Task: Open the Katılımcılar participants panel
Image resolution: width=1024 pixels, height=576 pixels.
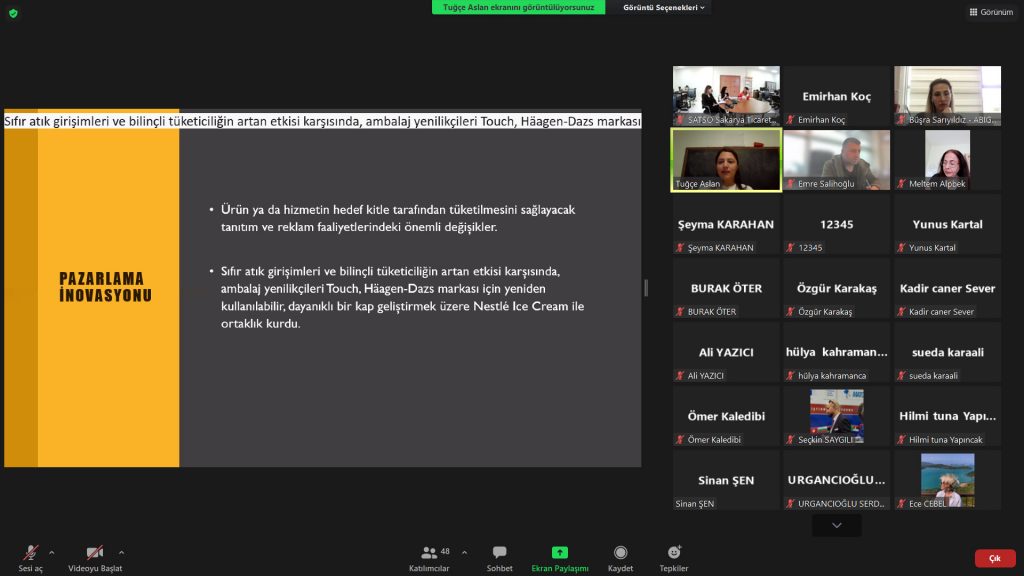Action: [431, 556]
